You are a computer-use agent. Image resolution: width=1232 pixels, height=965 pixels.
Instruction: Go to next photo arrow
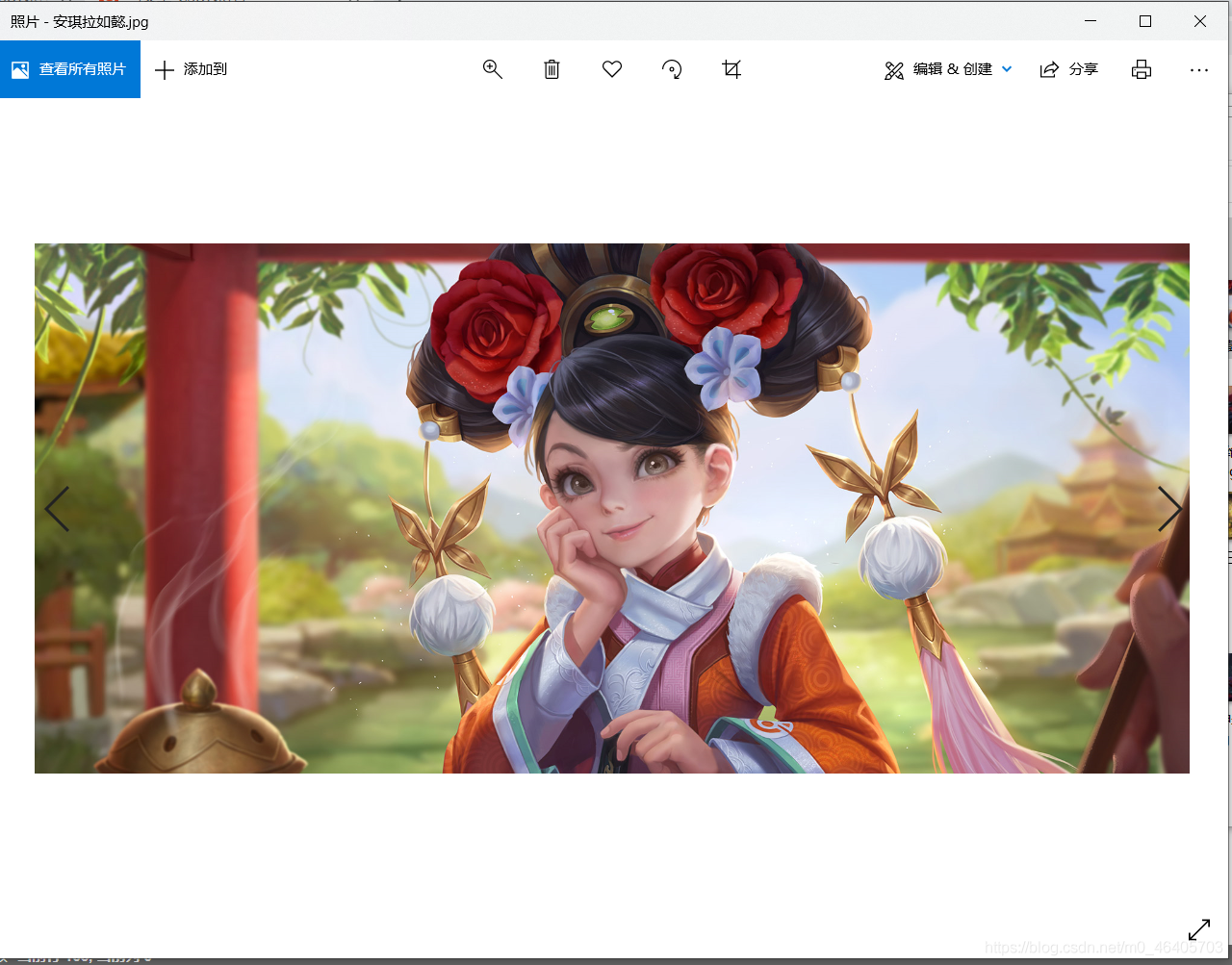[x=1169, y=509]
